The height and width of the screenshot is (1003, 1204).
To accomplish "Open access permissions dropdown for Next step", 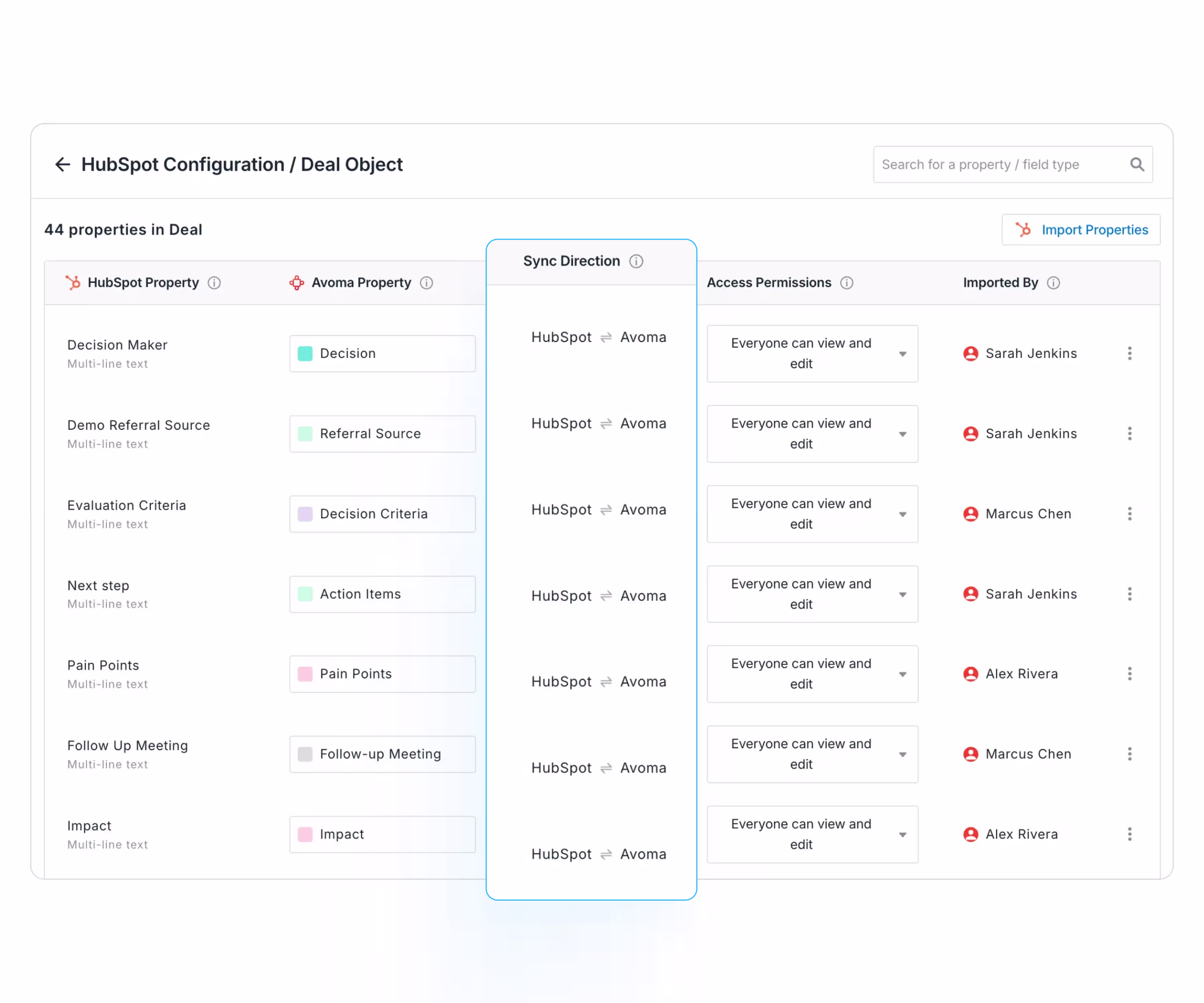I will [x=812, y=594].
